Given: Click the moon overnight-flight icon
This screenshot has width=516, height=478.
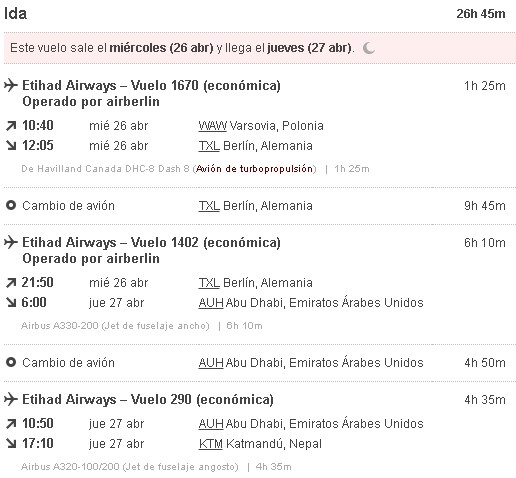Looking at the screenshot, I should 369,48.
